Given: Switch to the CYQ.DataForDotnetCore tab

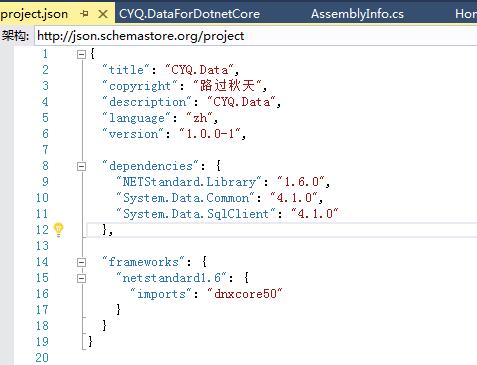Looking at the screenshot, I should [189, 14].
